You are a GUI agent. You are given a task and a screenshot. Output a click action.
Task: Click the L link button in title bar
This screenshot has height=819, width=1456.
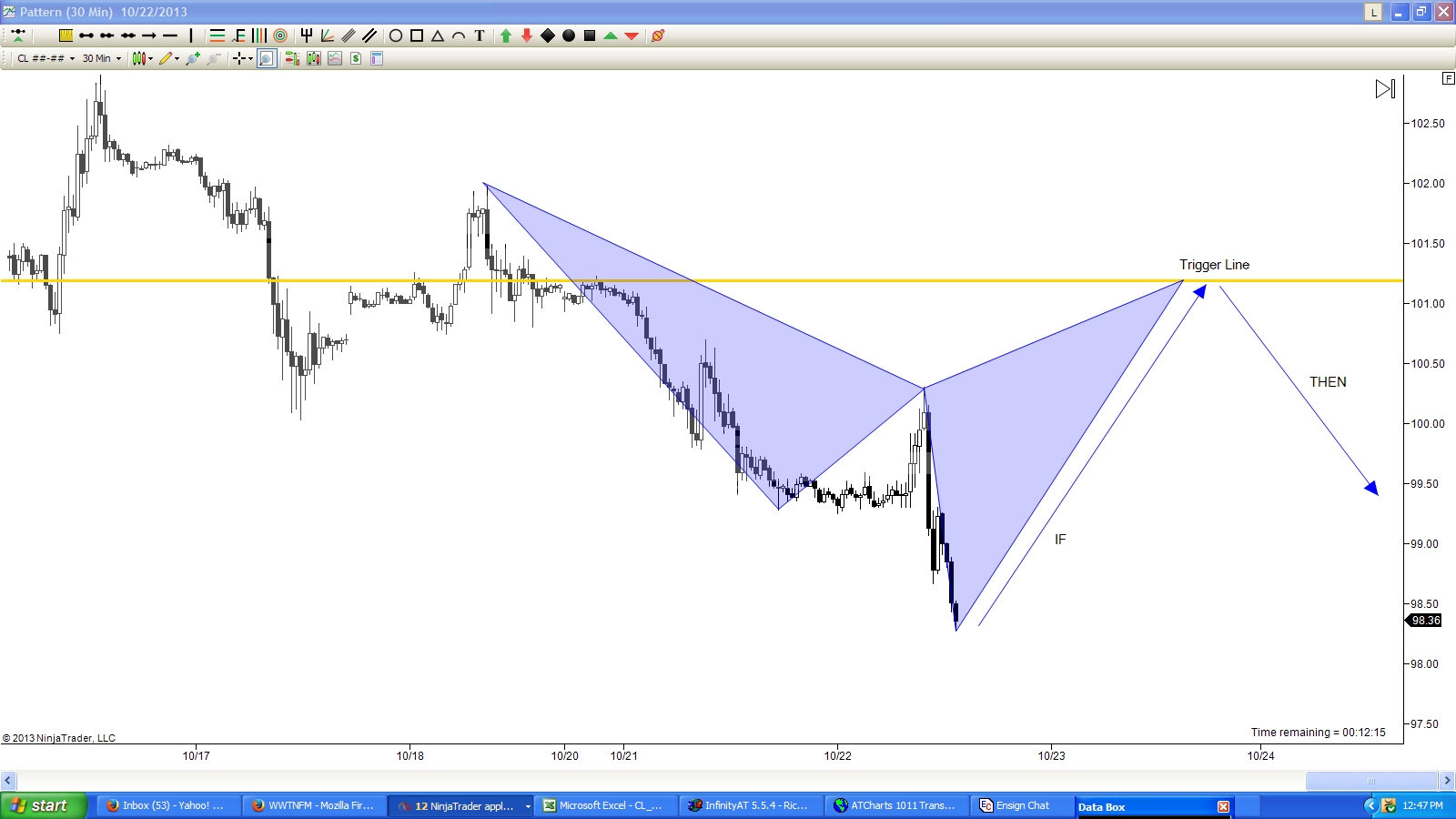pyautogui.click(x=1373, y=12)
